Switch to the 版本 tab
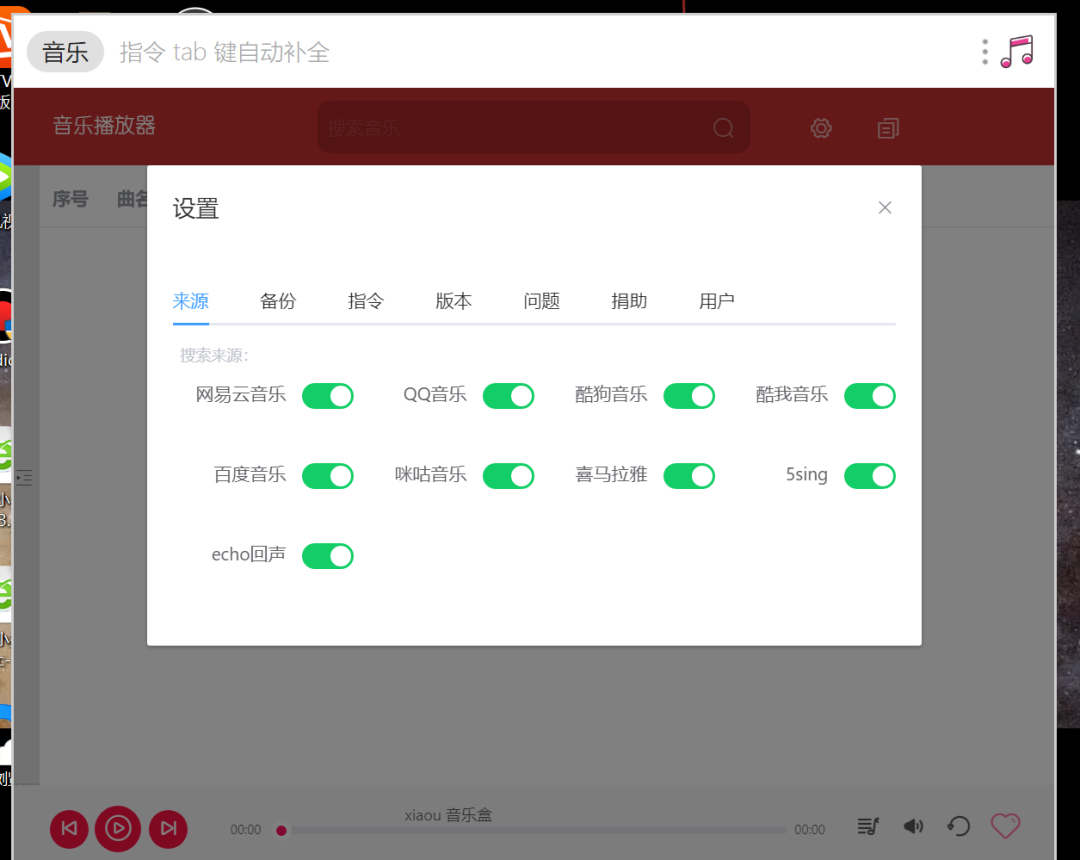 pos(454,301)
